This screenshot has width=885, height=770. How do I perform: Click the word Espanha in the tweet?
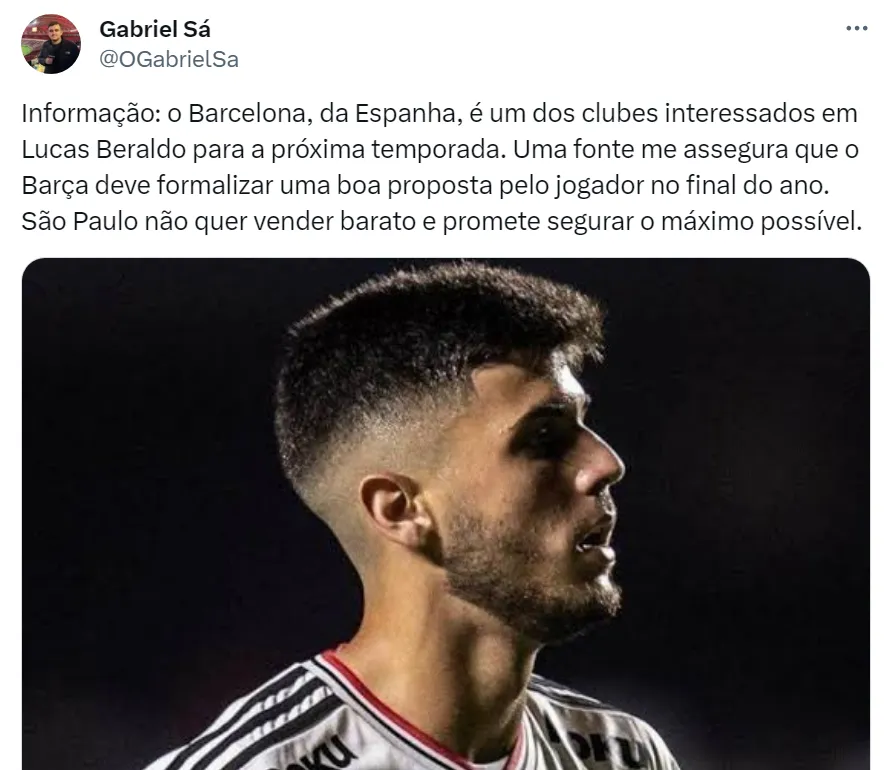405,113
